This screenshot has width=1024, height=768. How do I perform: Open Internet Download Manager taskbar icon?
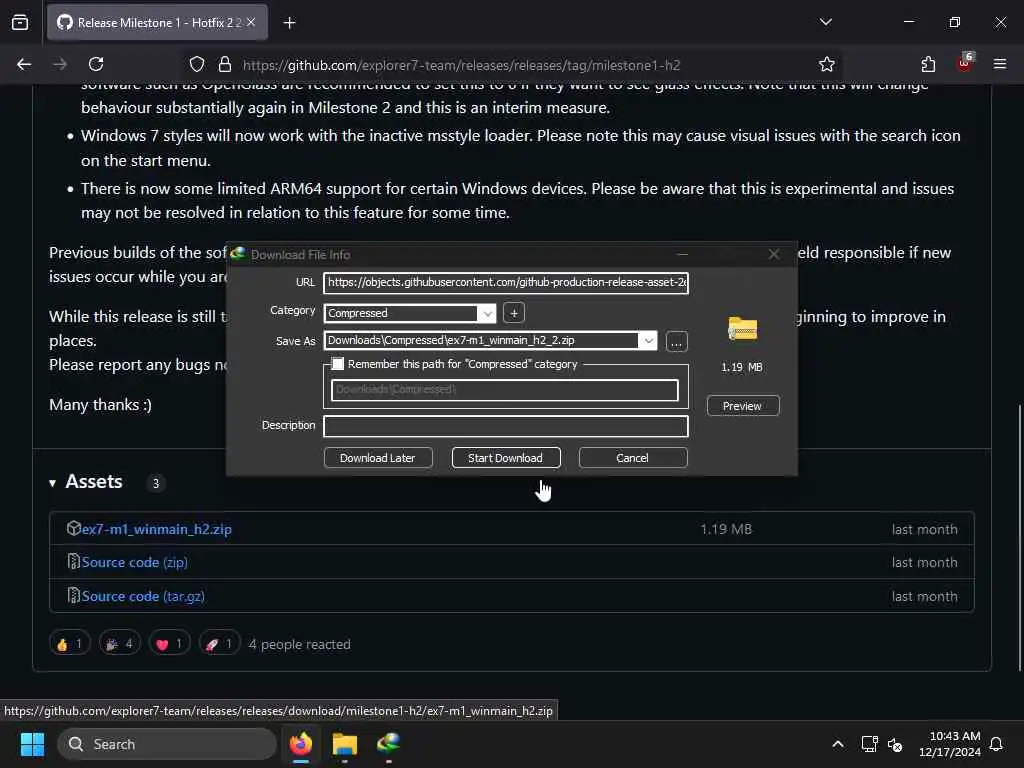[x=389, y=744]
